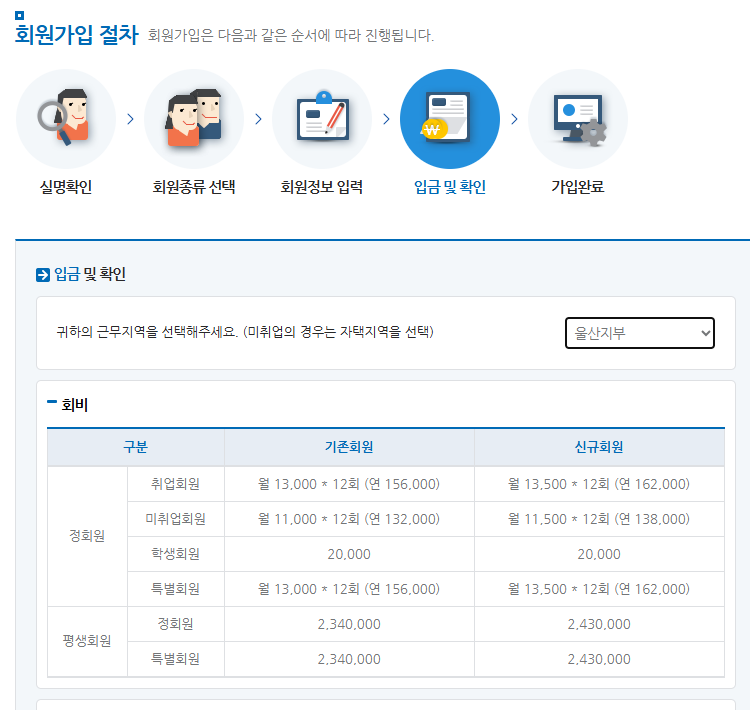Select the 회원정보 입력 step label

click(x=322, y=187)
